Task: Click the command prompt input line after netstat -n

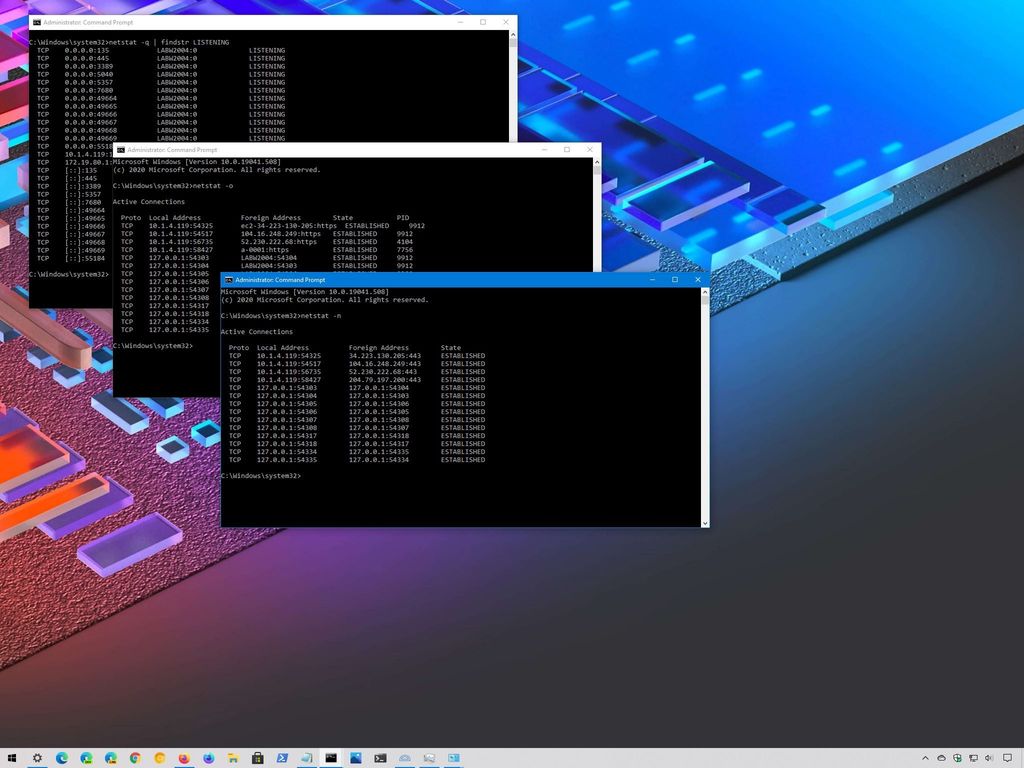Action: point(310,475)
